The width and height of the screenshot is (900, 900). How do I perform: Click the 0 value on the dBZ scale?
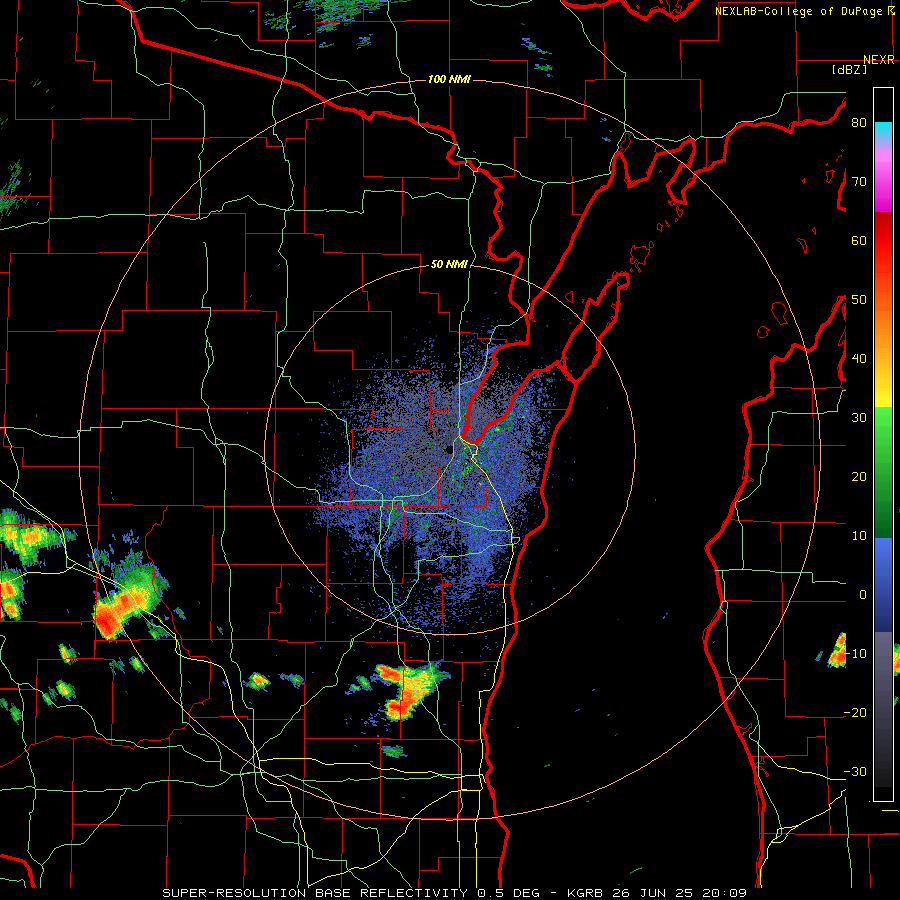pos(863,595)
